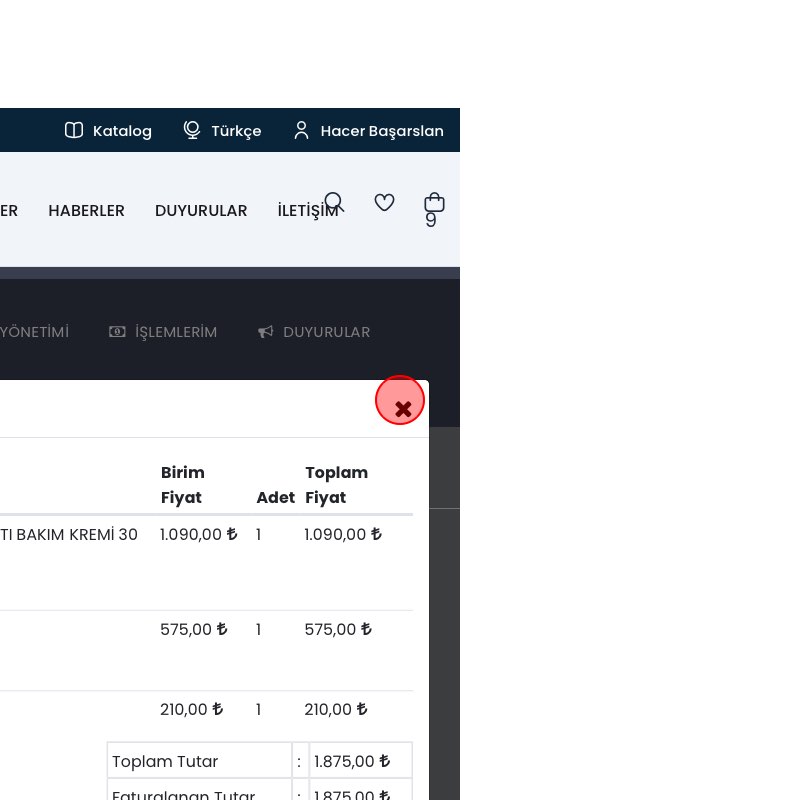
Task: Navigate to the İLETİŞİM page
Action: pos(308,211)
